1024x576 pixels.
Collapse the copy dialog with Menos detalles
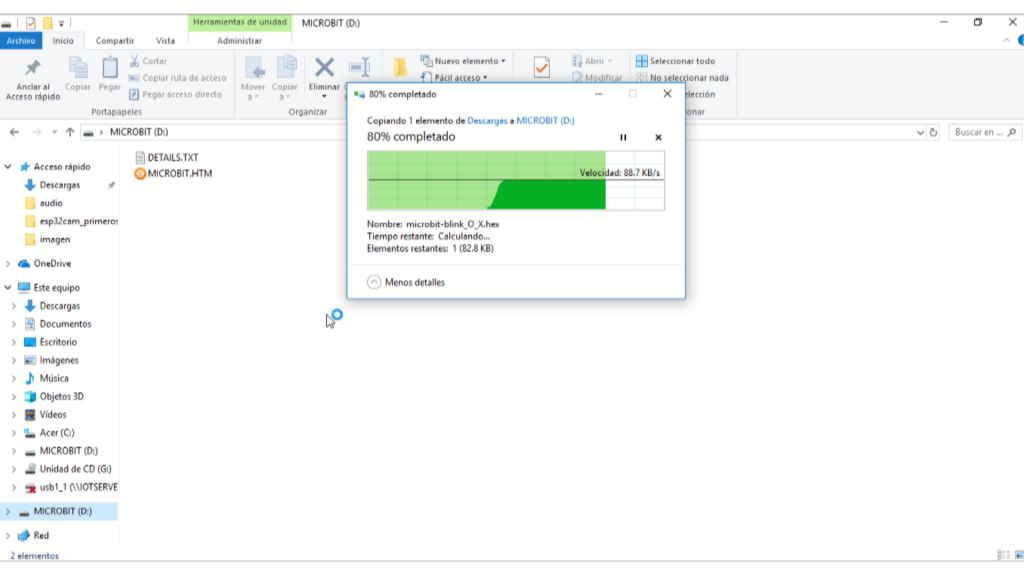[406, 282]
